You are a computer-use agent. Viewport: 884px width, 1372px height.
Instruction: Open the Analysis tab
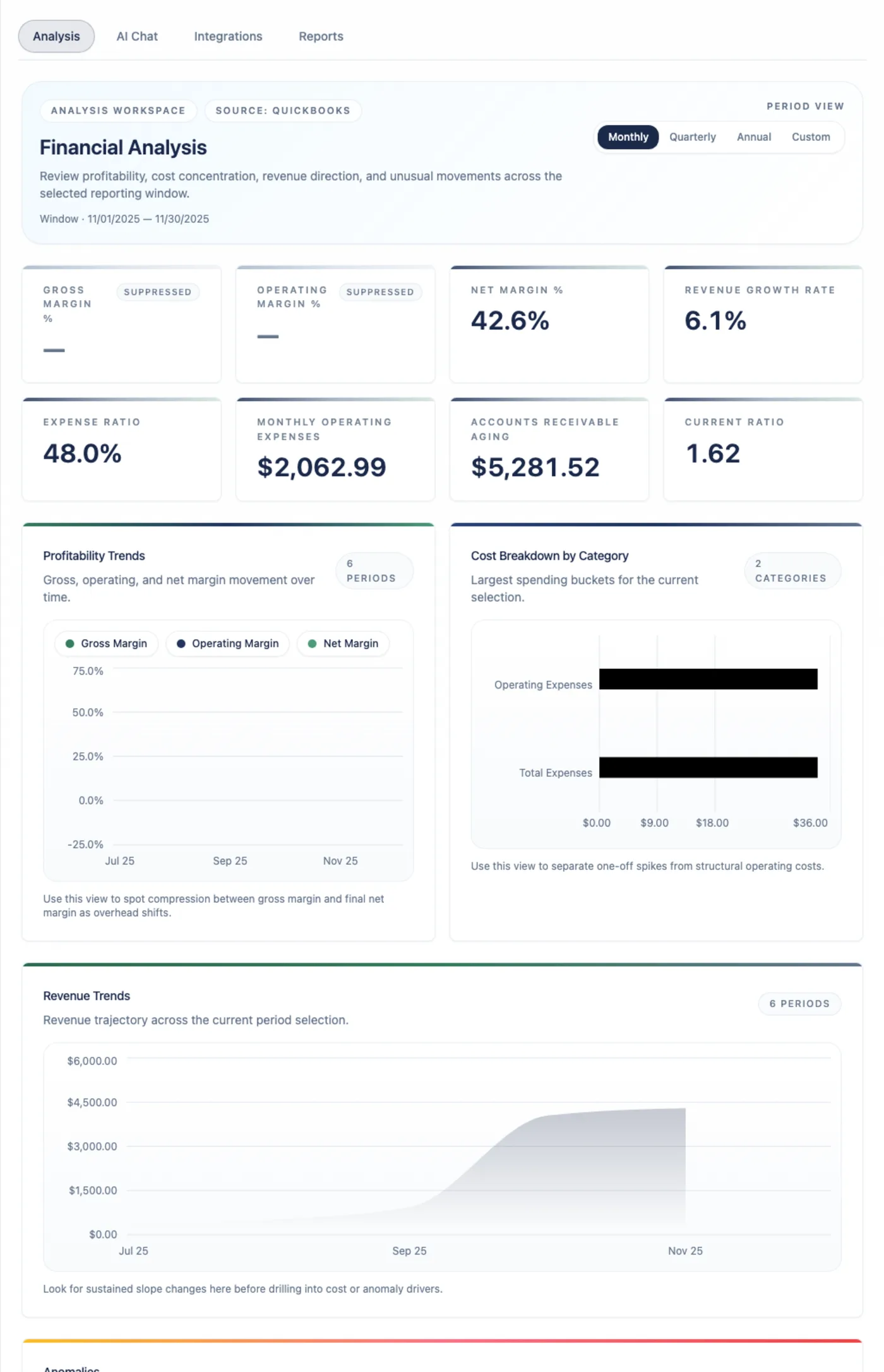coord(56,37)
